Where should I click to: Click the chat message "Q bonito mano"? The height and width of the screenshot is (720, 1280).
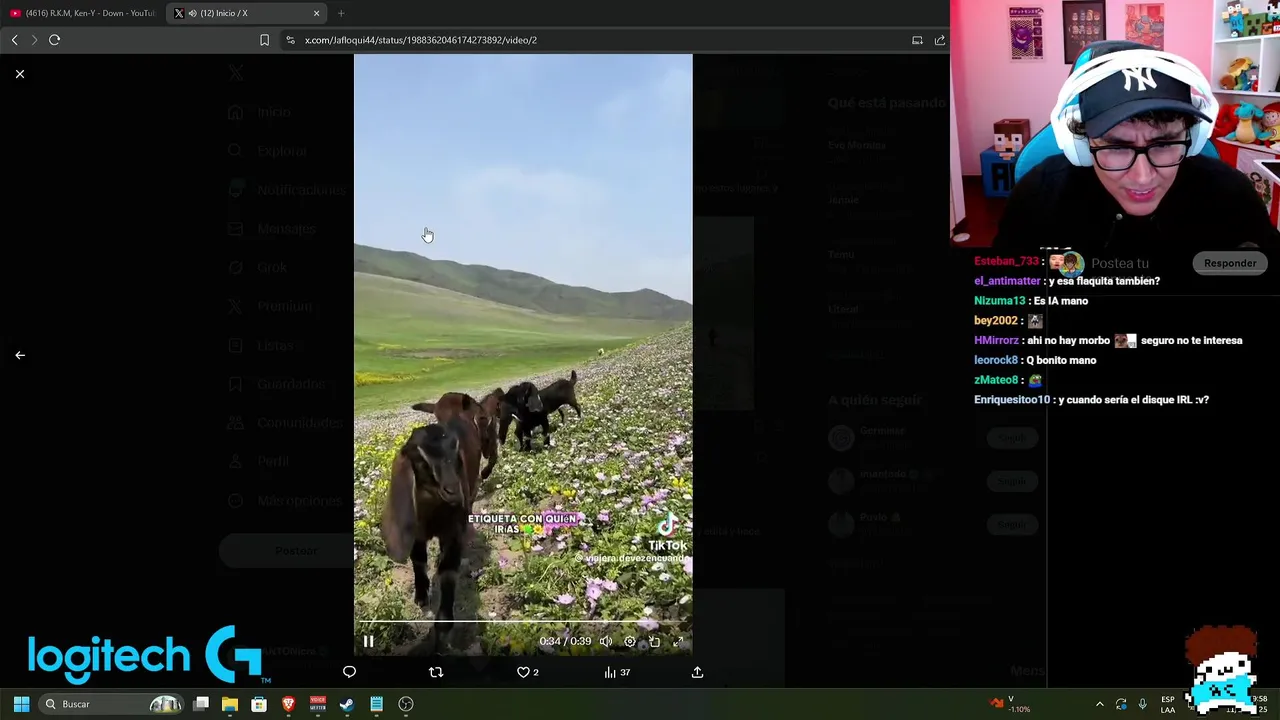point(1061,360)
